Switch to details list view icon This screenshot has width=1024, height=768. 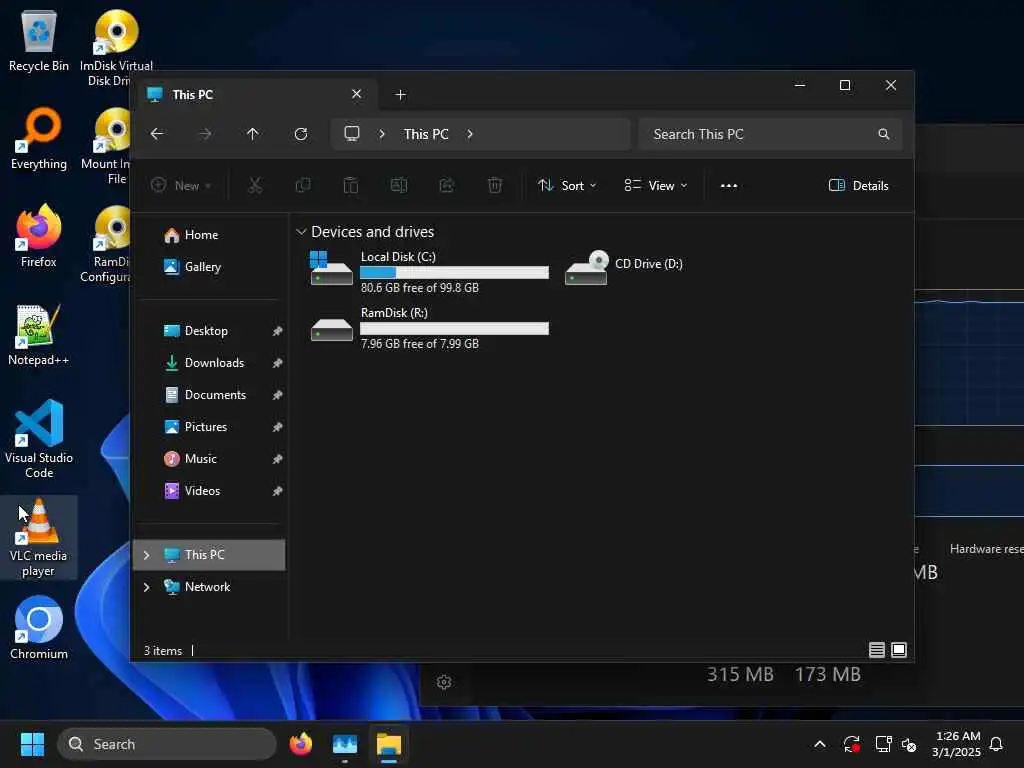click(x=877, y=650)
